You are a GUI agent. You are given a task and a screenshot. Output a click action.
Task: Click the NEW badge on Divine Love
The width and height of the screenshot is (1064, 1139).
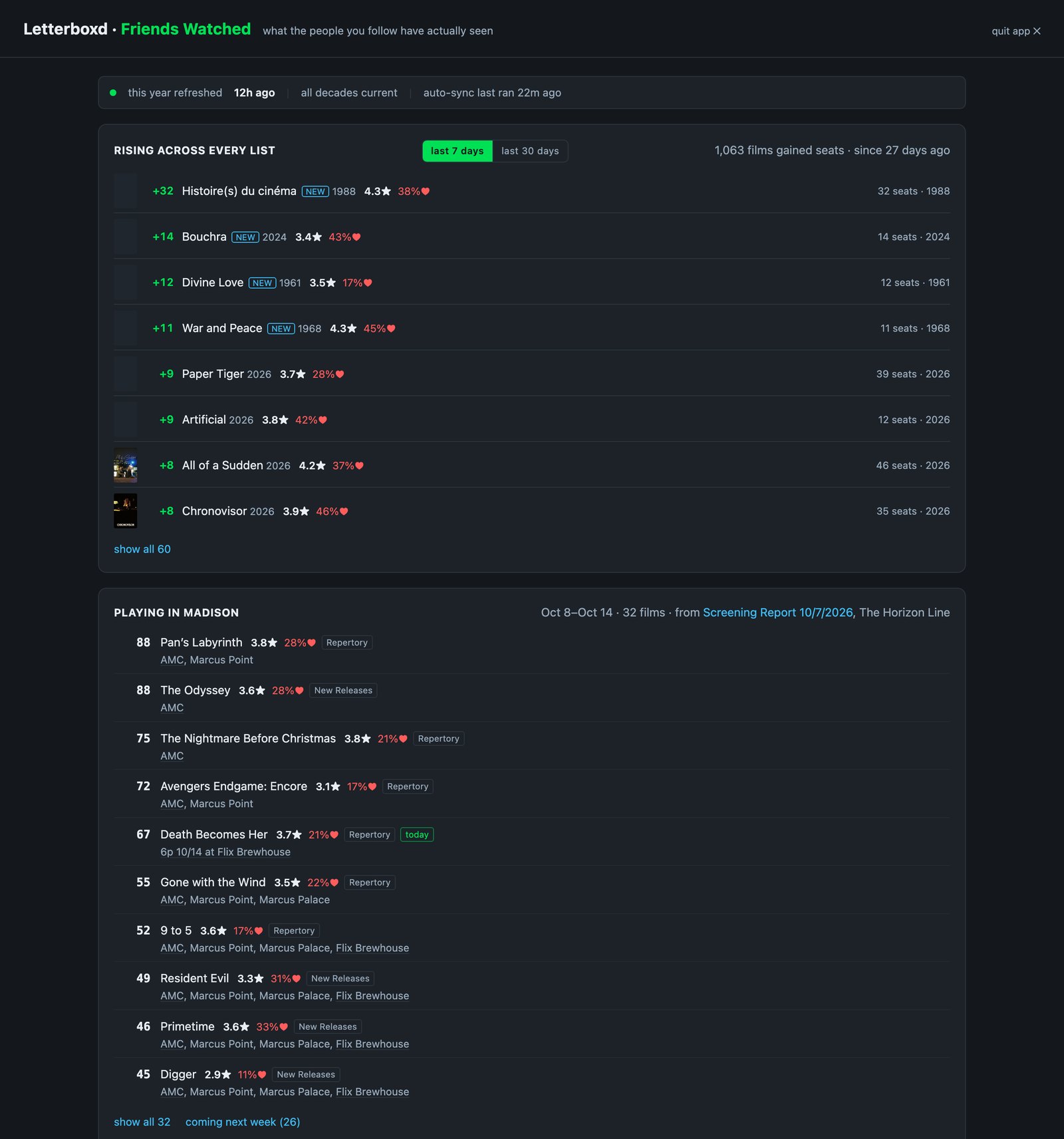coord(262,283)
